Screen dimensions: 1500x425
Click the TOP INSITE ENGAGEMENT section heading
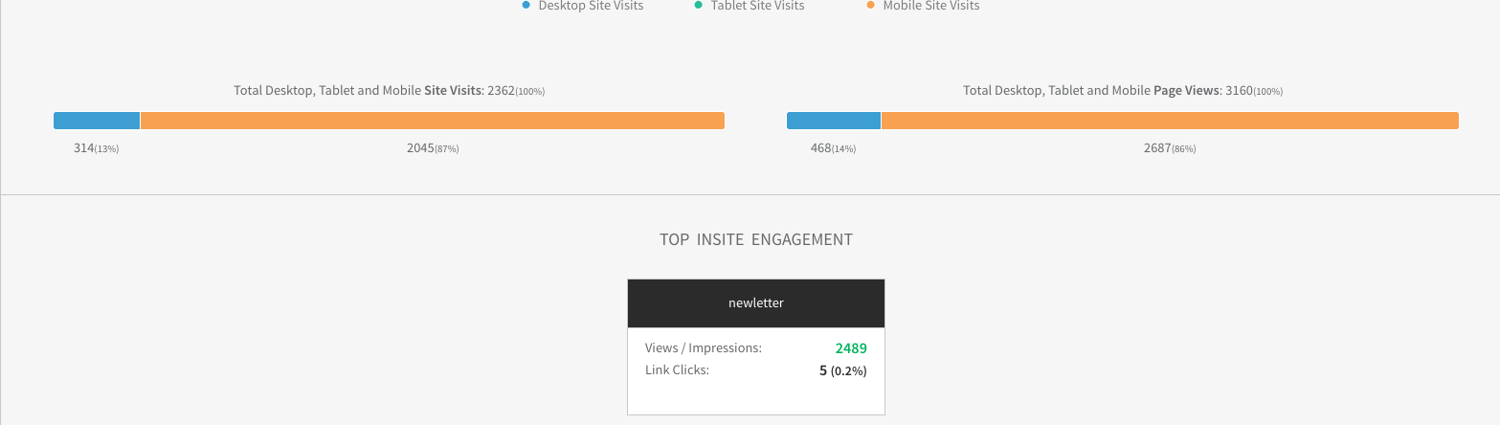tap(756, 240)
